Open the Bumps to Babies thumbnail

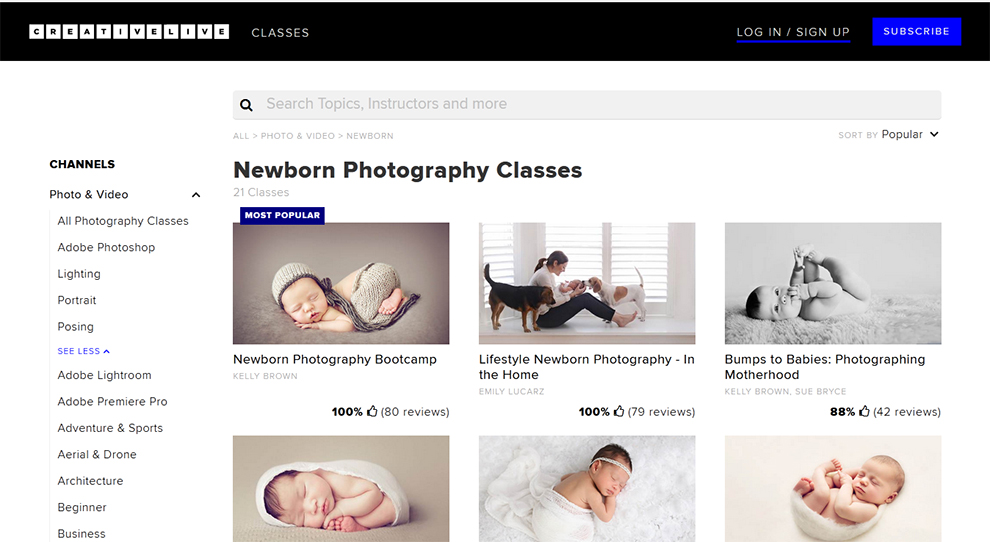coord(832,283)
